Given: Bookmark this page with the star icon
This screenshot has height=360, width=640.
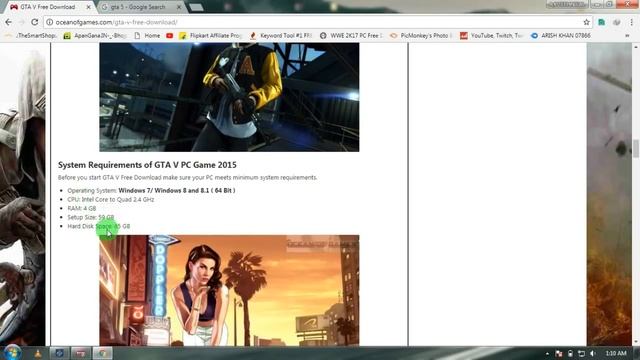Looking at the screenshot, I should [x=587, y=22].
